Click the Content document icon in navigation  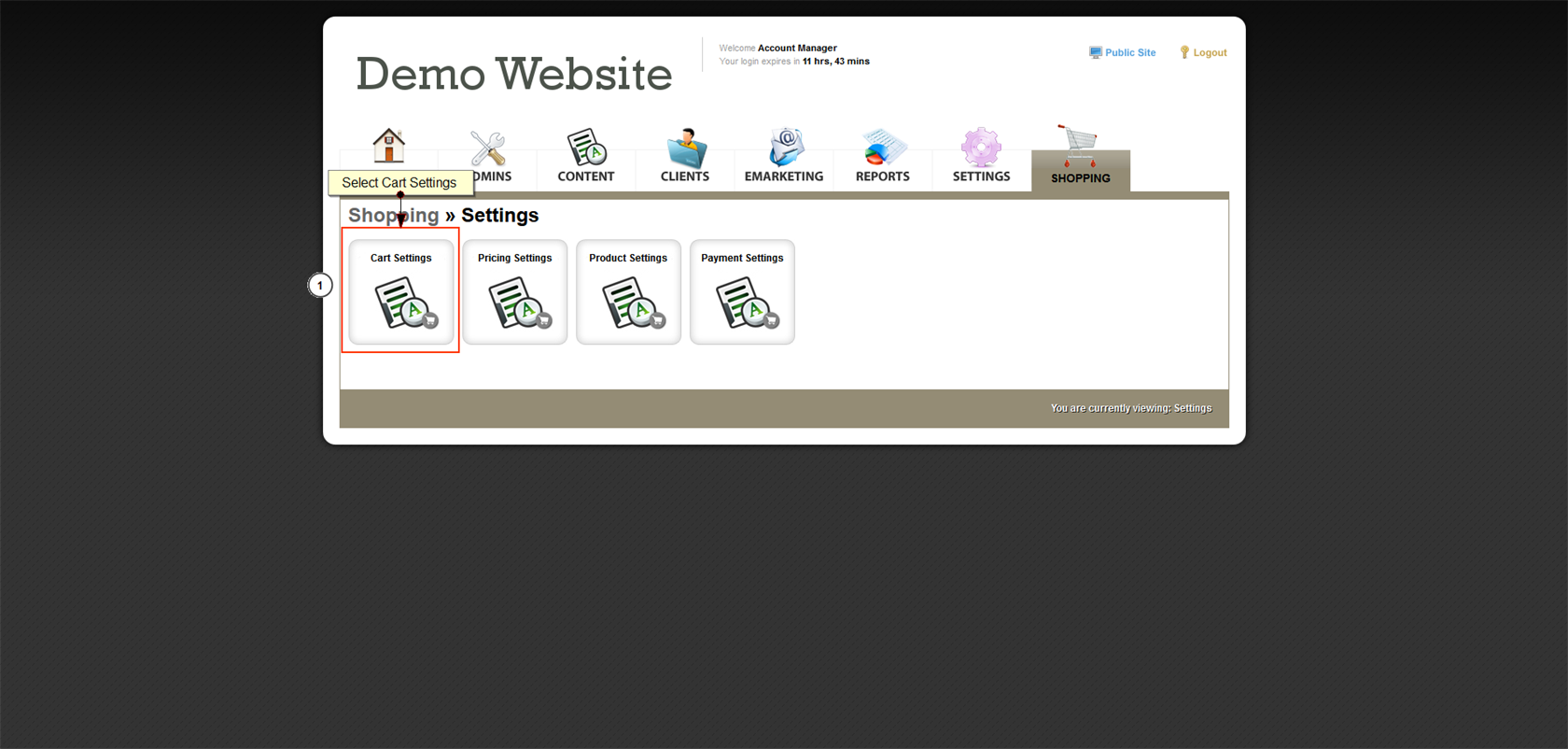pos(586,148)
